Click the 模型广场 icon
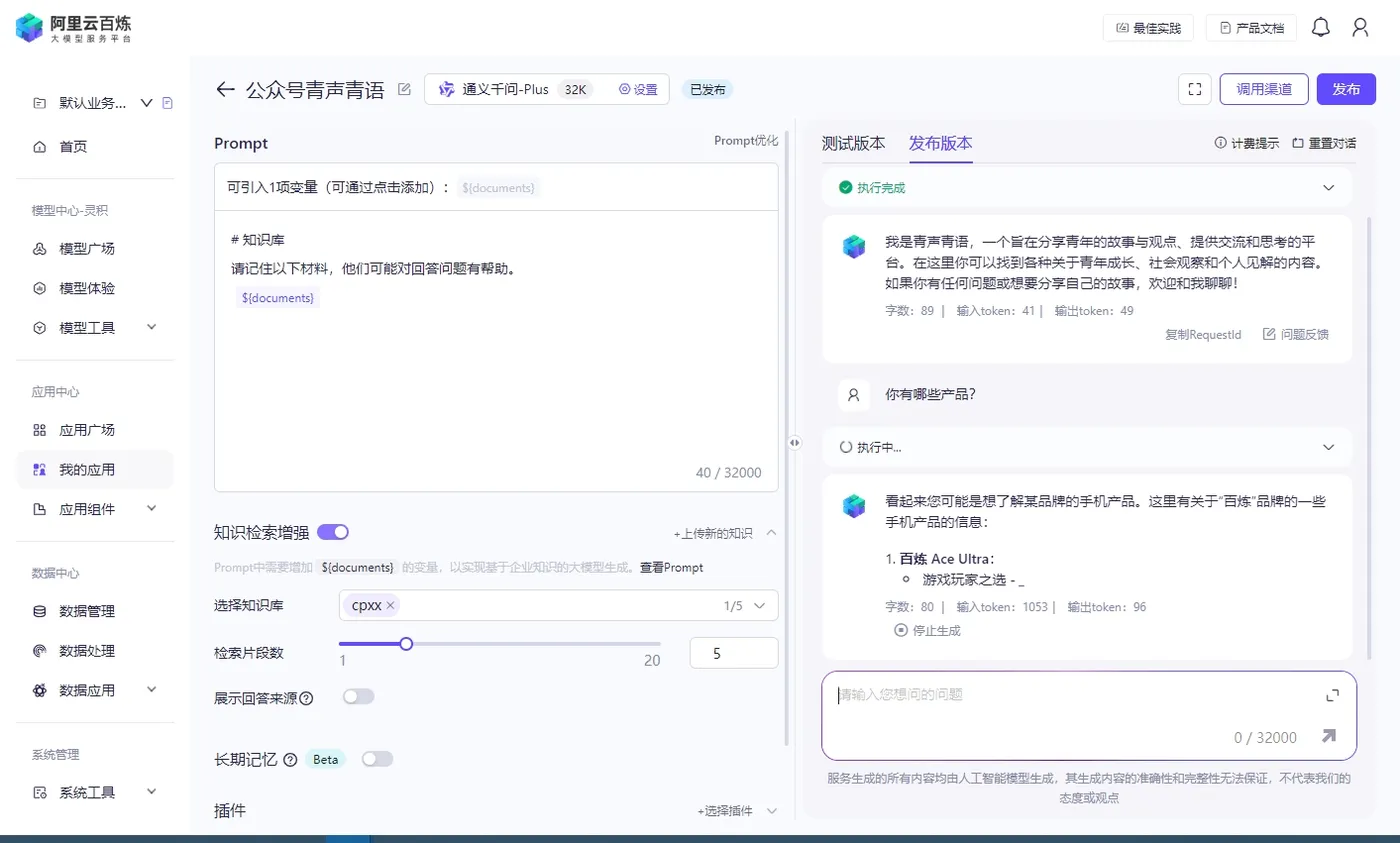 (x=40, y=248)
